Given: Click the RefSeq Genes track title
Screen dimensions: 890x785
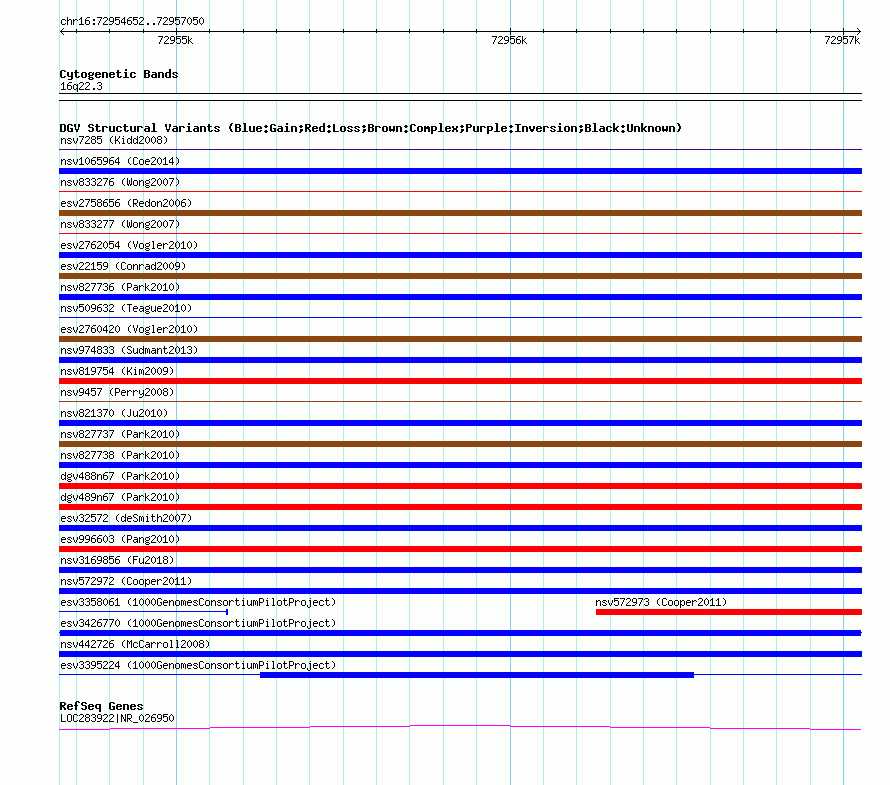Looking at the screenshot, I should click(101, 706).
